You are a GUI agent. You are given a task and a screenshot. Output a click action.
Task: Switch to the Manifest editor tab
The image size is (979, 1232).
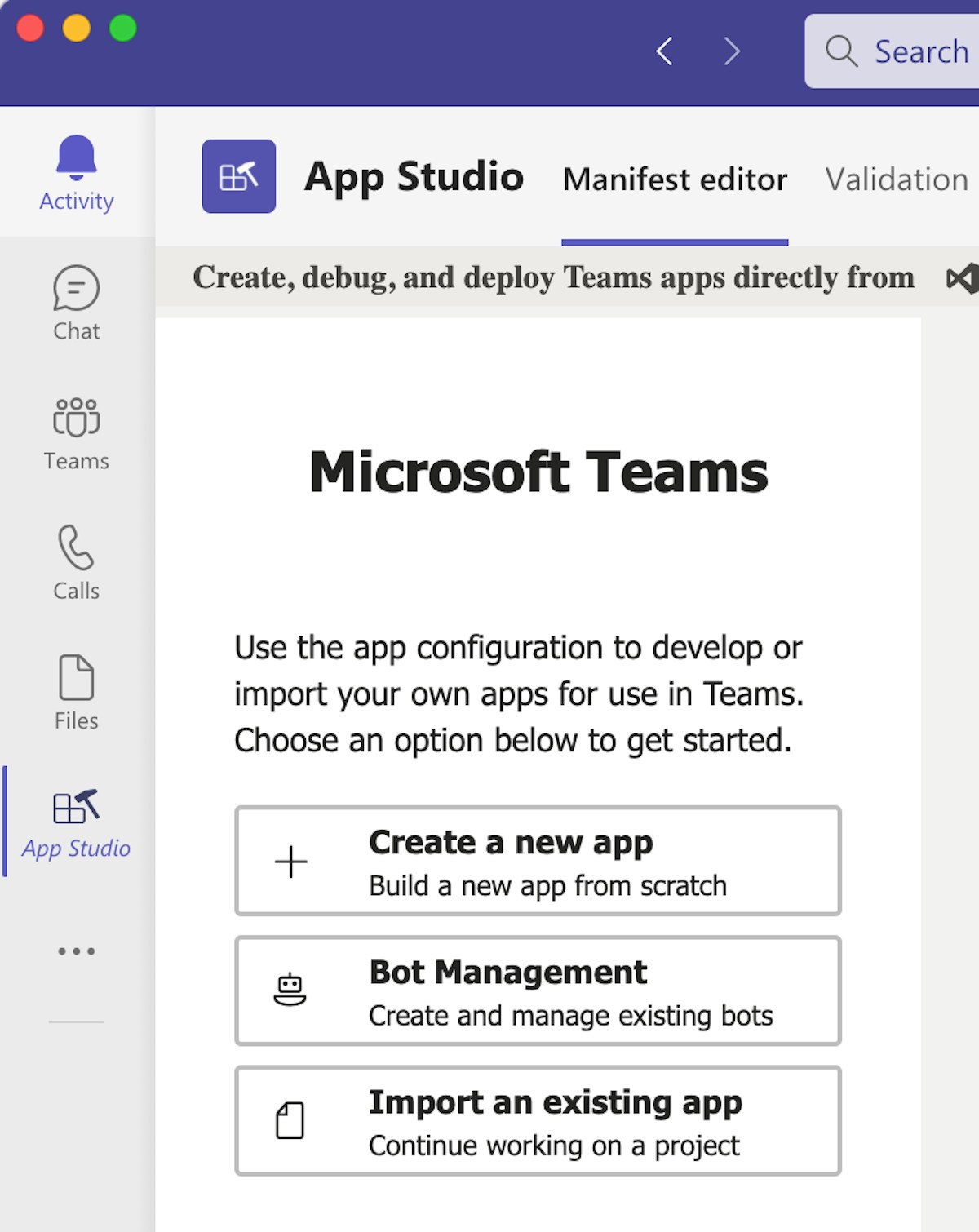pos(675,179)
